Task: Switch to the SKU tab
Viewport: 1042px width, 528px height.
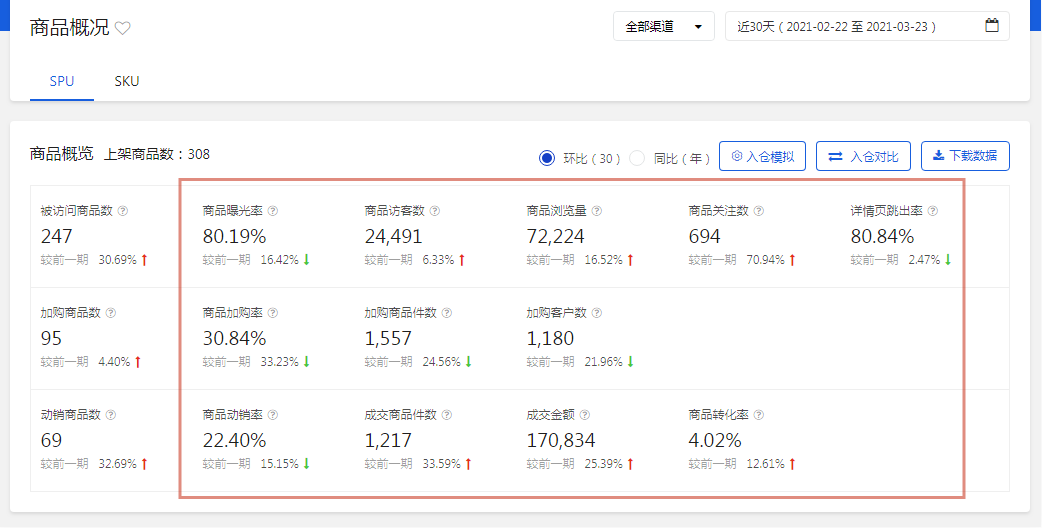Action: 127,81
